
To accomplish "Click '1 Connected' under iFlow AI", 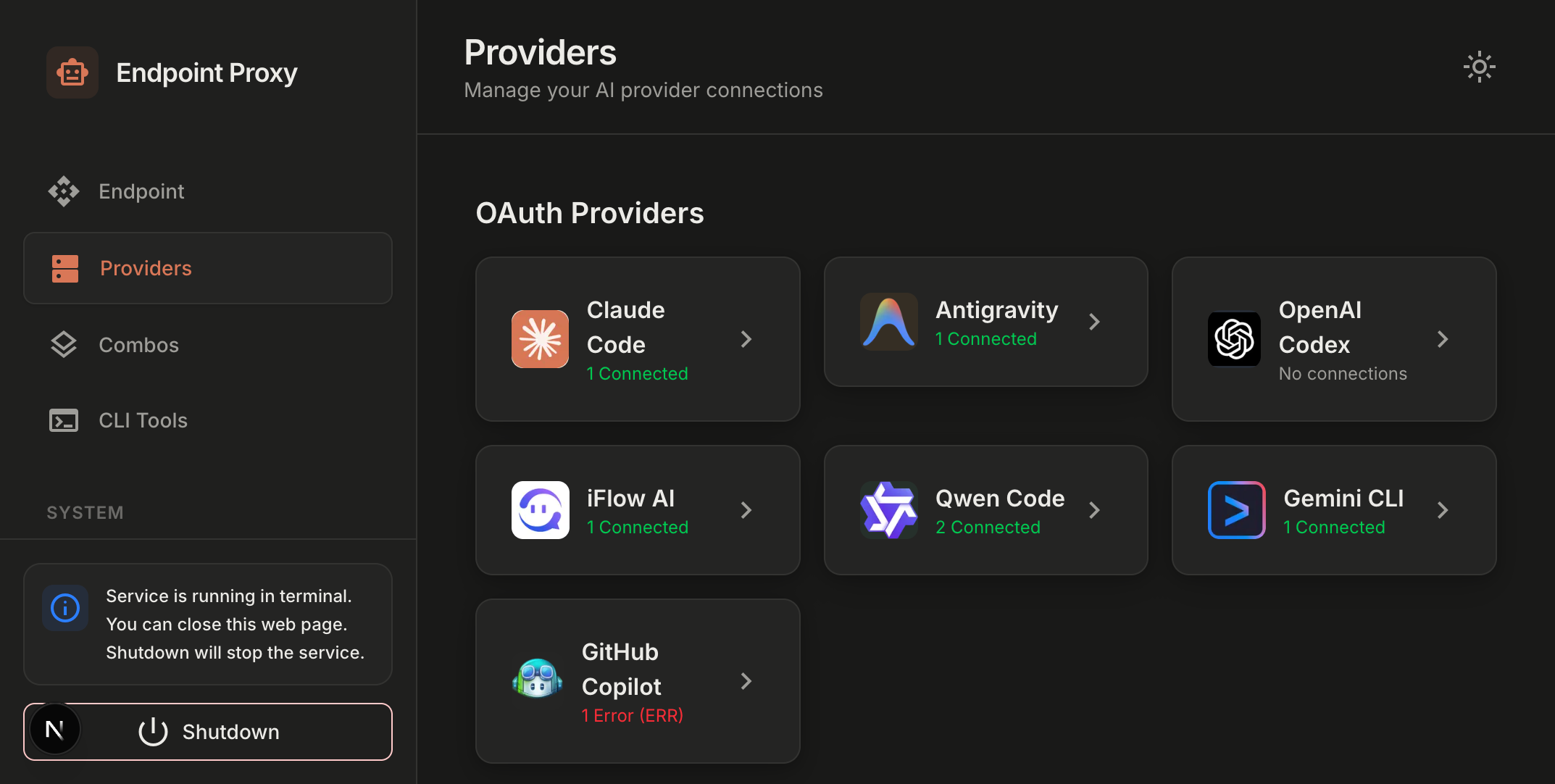I will coord(638,527).
